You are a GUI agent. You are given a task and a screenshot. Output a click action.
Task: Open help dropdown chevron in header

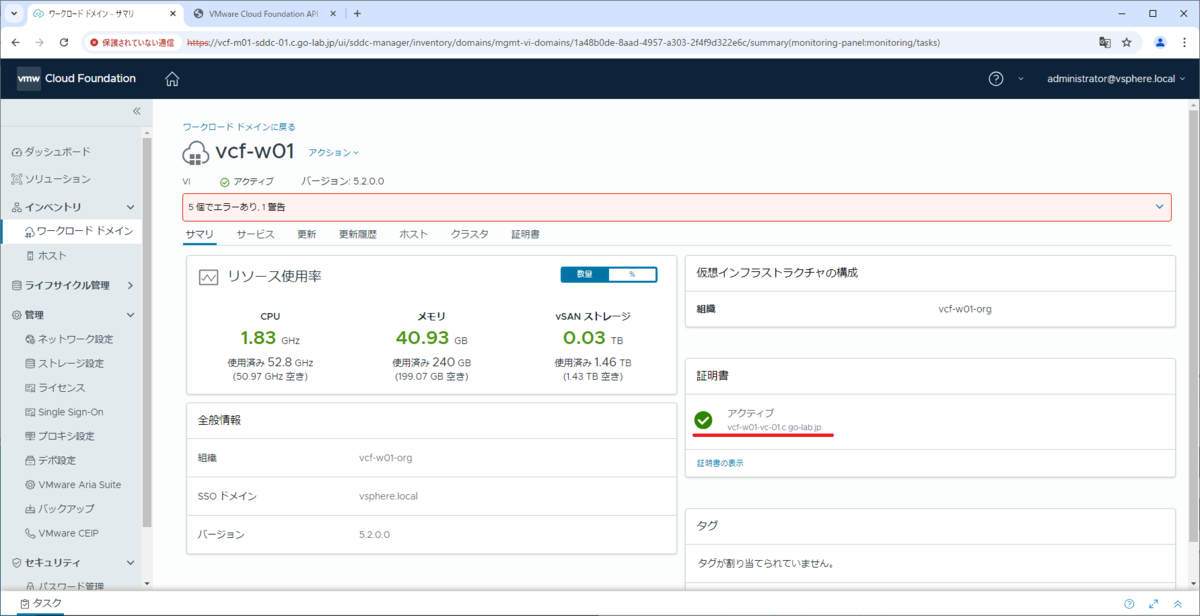1021,79
